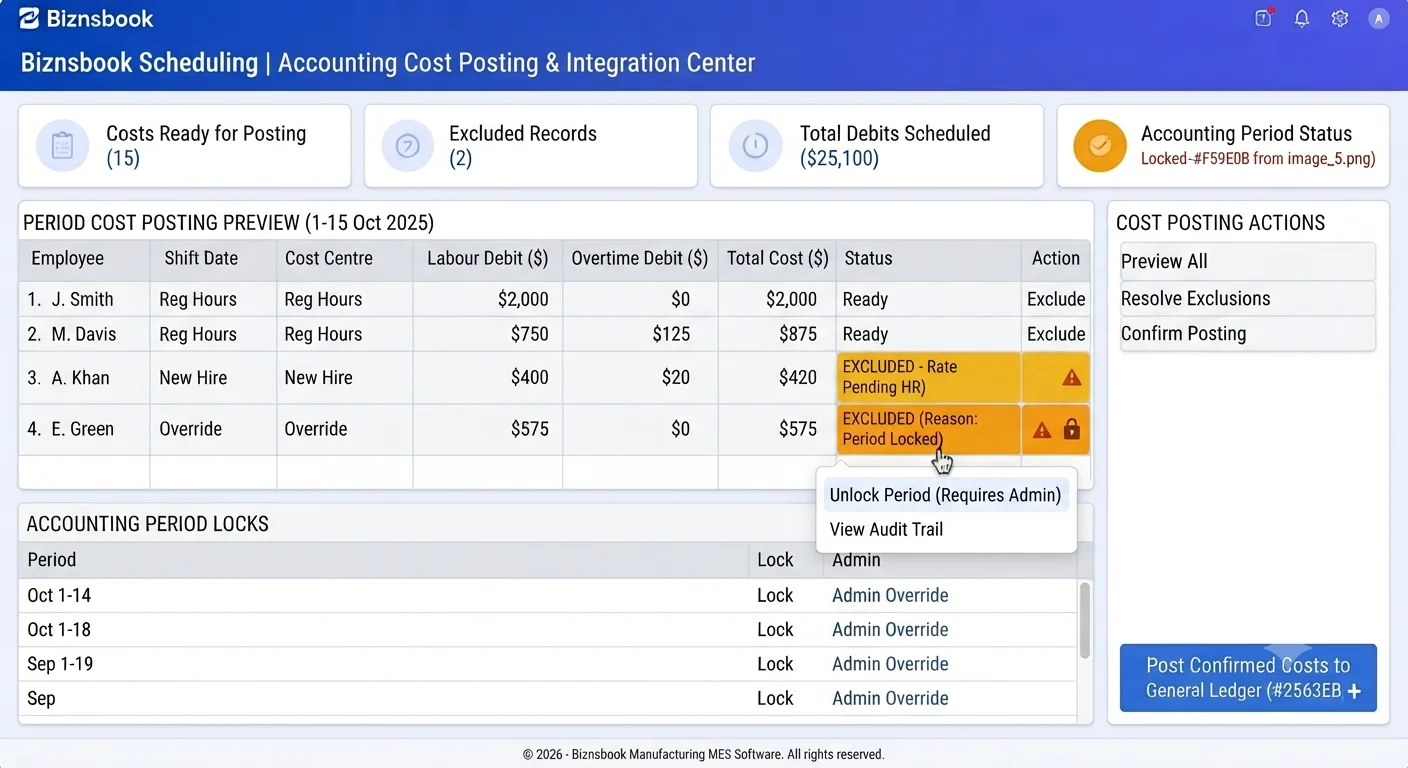Open the user avatar A menu

pyautogui.click(x=1379, y=18)
